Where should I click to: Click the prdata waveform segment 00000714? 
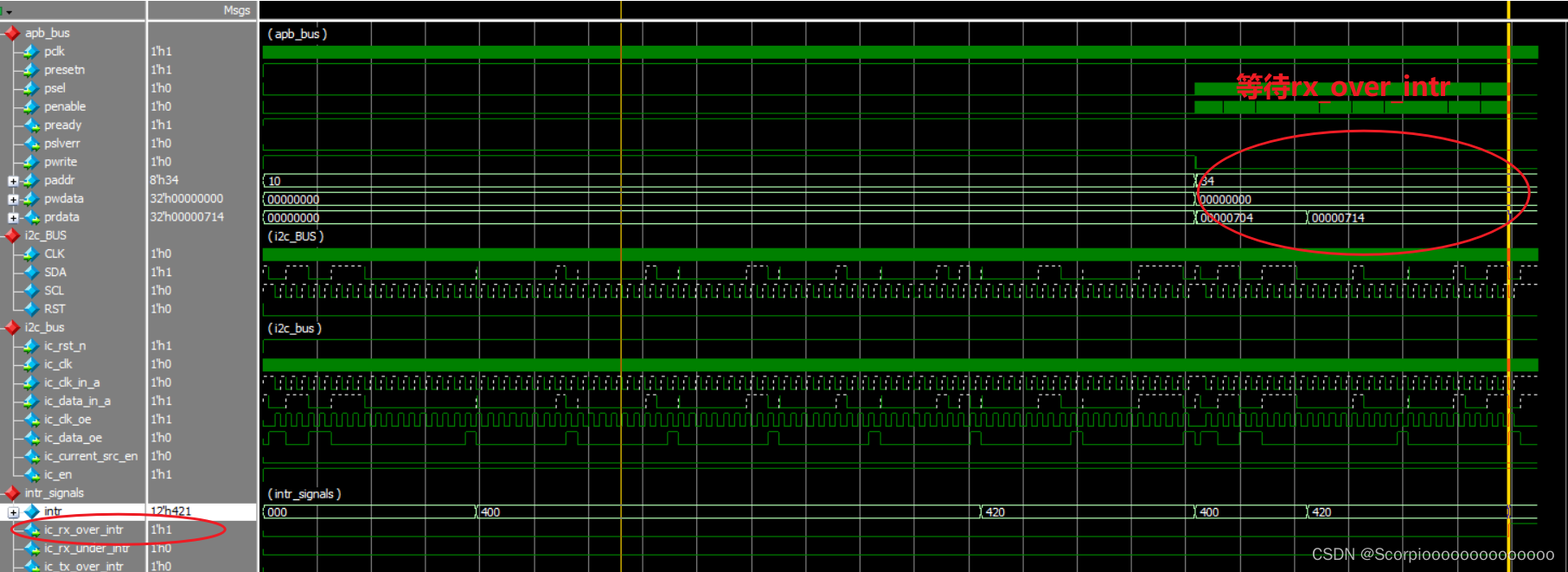click(x=1407, y=218)
